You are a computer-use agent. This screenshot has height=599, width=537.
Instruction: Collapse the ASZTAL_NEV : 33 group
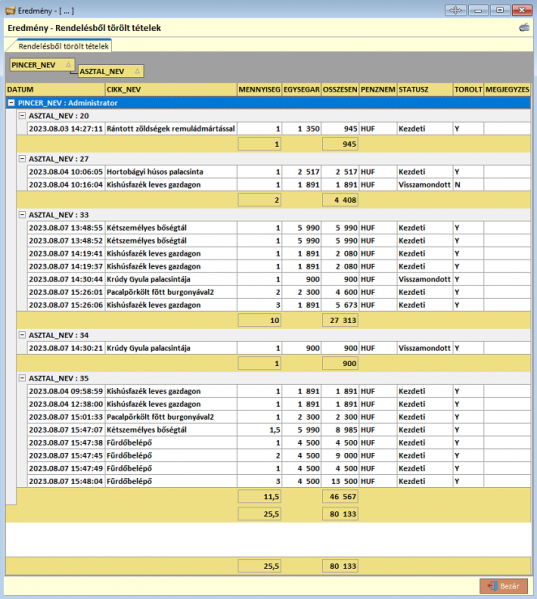22,215
